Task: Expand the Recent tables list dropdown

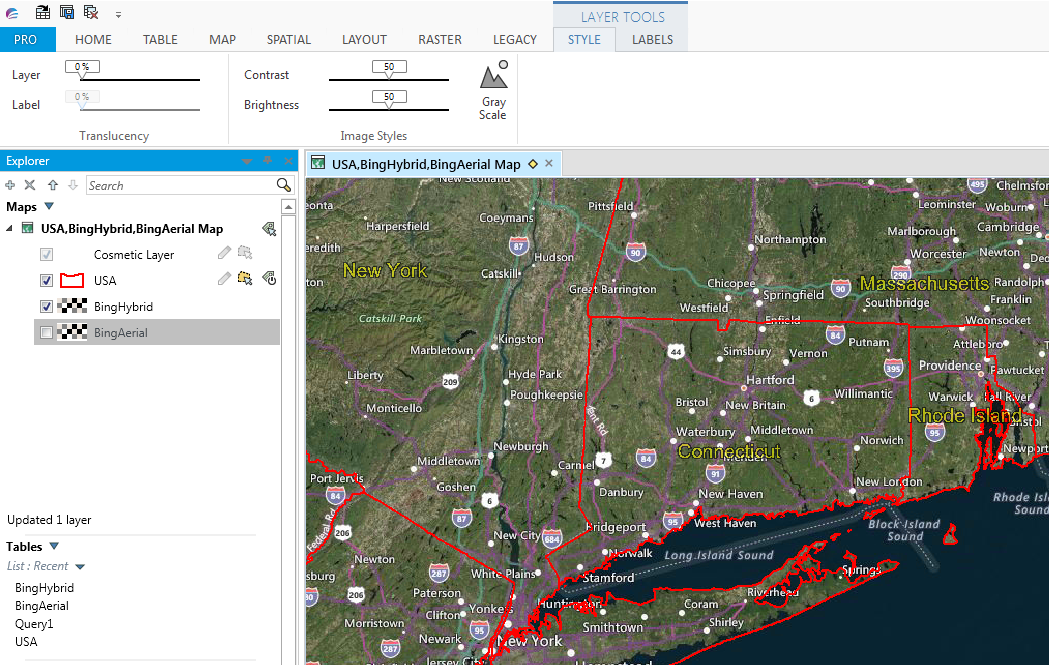Action: pyautogui.click(x=78, y=565)
